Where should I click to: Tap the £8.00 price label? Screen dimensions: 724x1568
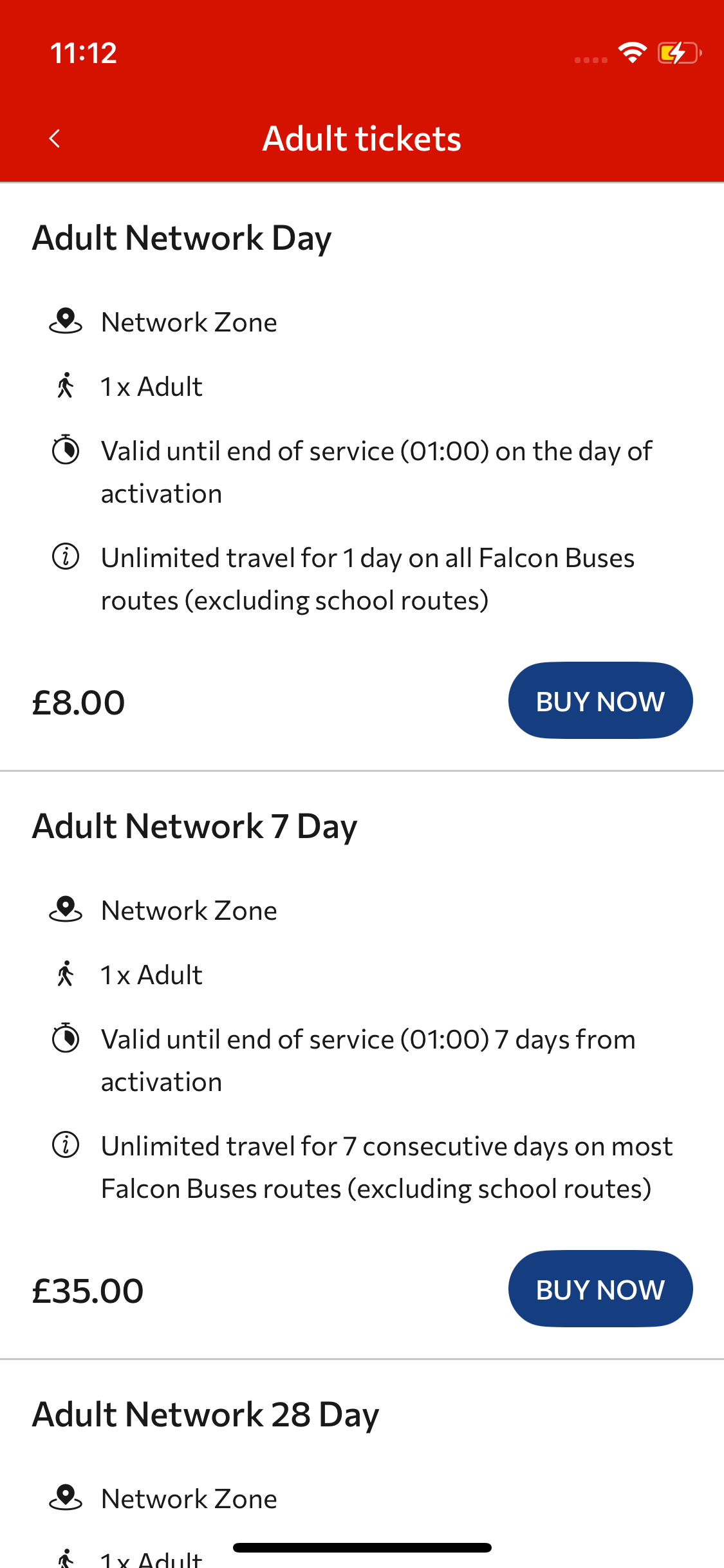click(79, 702)
